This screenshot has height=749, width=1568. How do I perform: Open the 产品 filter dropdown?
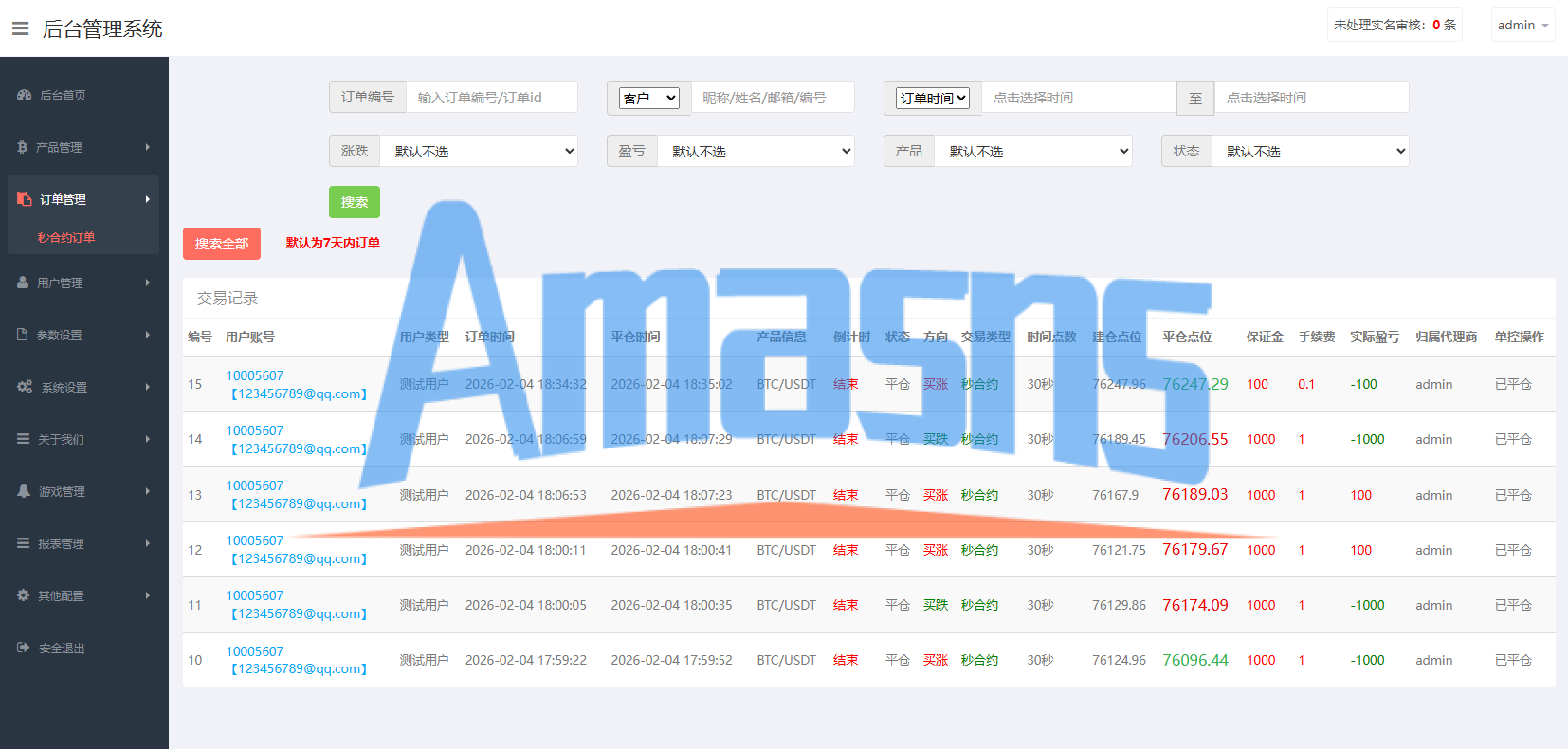[x=1033, y=151]
